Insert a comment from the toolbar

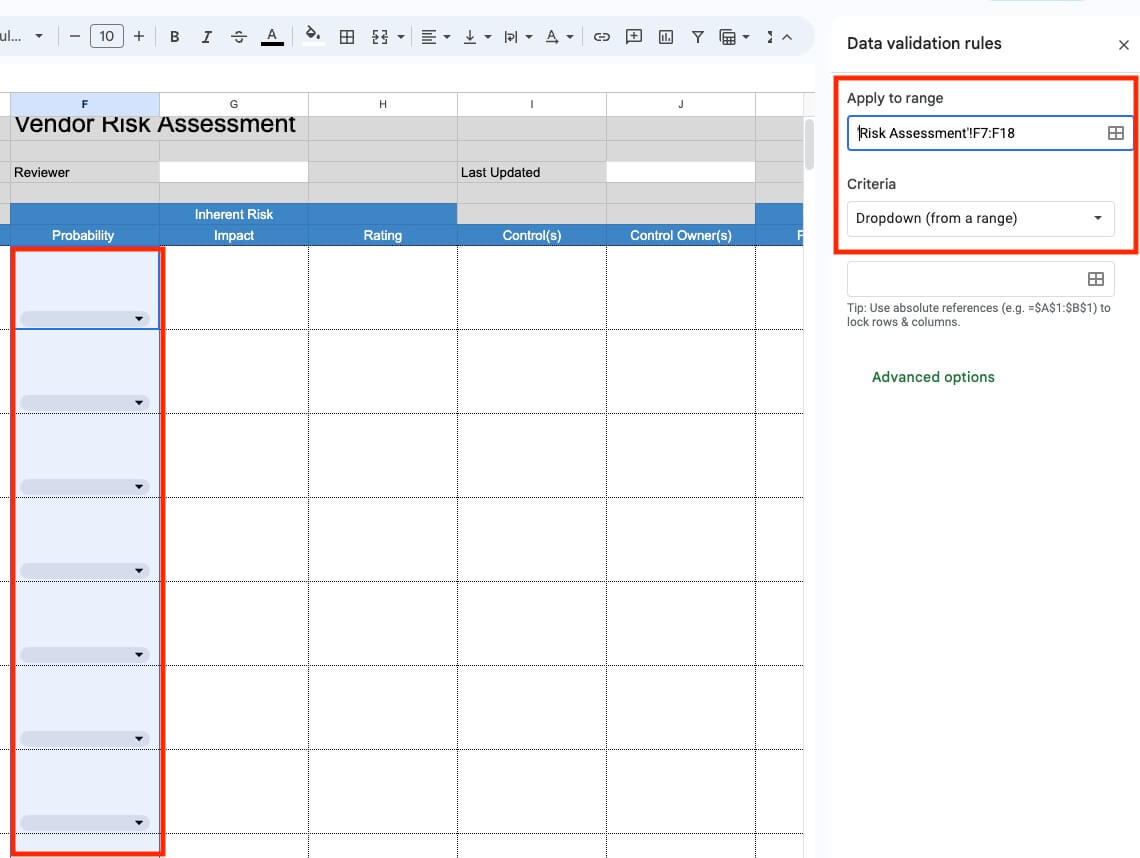[x=633, y=36]
